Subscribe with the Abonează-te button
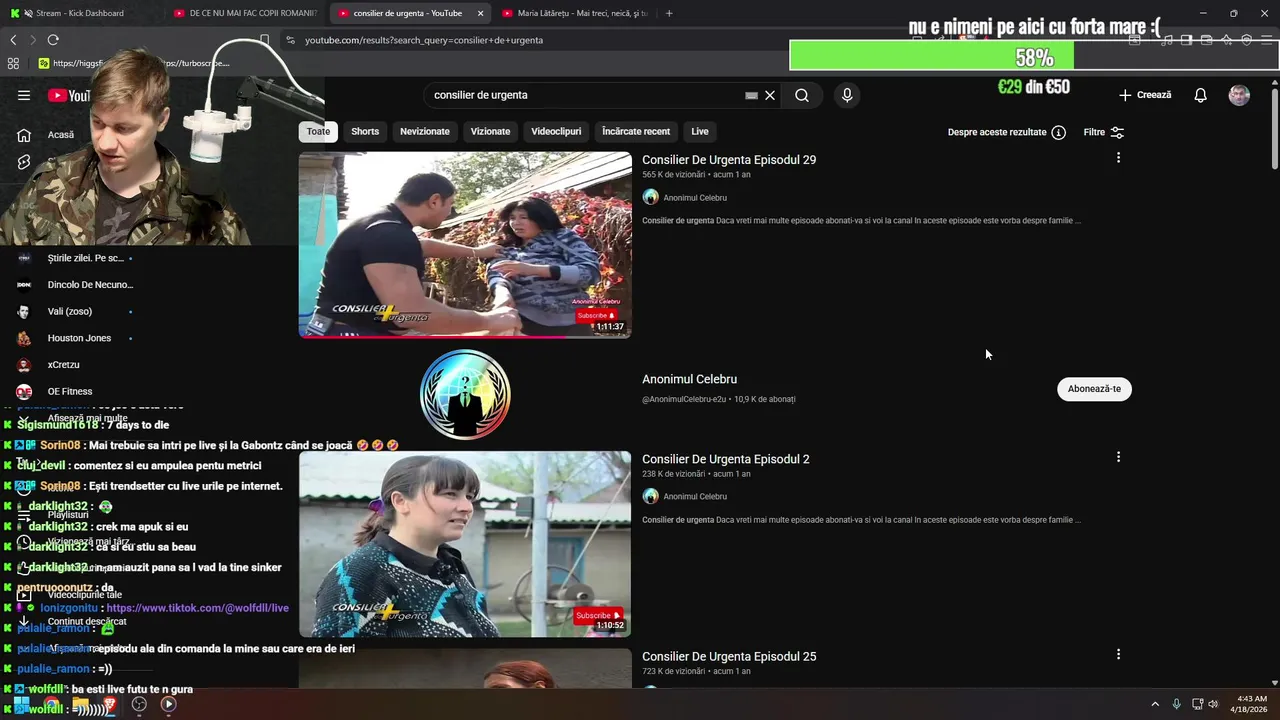 [1094, 389]
